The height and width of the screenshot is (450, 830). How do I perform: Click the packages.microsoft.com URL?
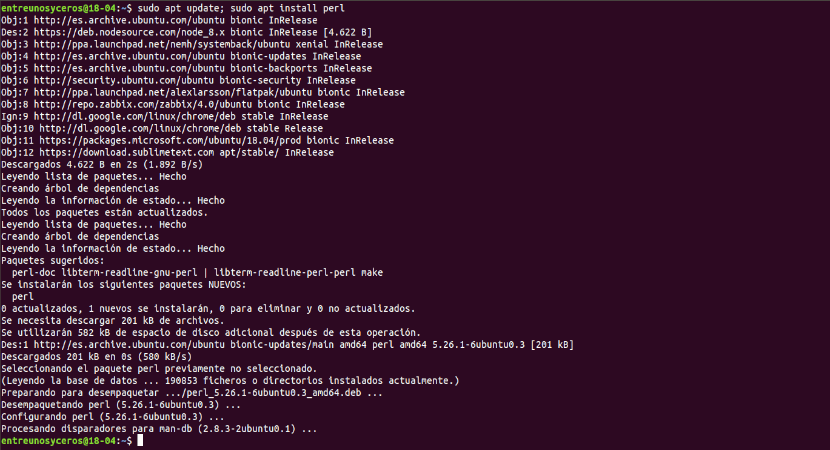click(x=170, y=140)
